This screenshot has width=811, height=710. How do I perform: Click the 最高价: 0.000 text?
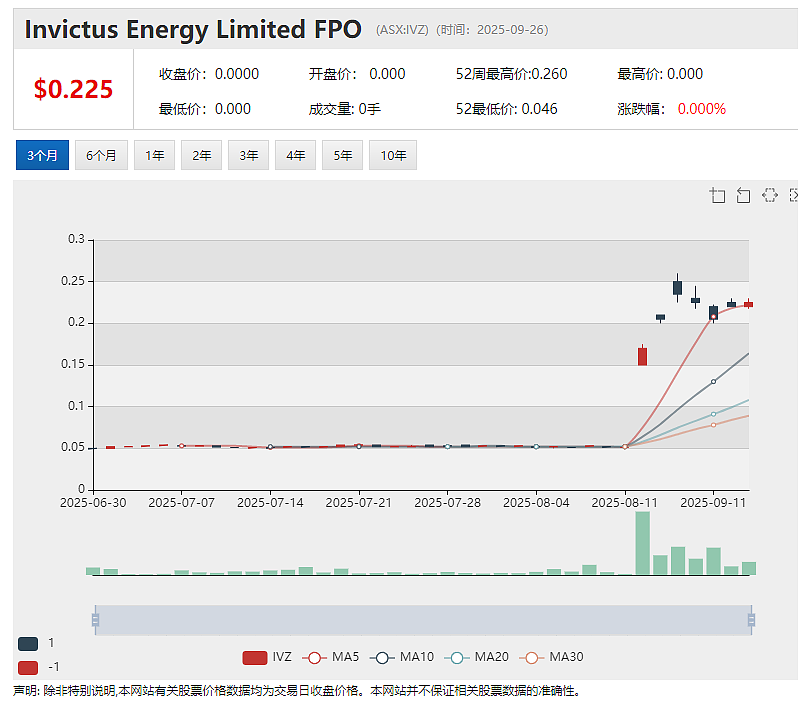[x=660, y=74]
